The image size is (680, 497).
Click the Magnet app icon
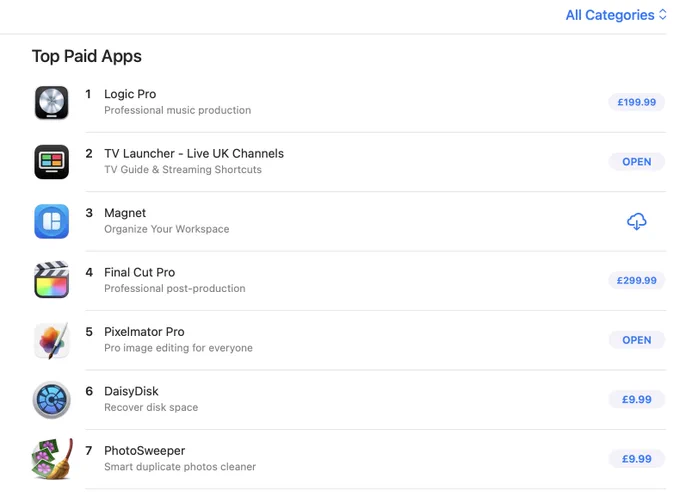coord(52,221)
